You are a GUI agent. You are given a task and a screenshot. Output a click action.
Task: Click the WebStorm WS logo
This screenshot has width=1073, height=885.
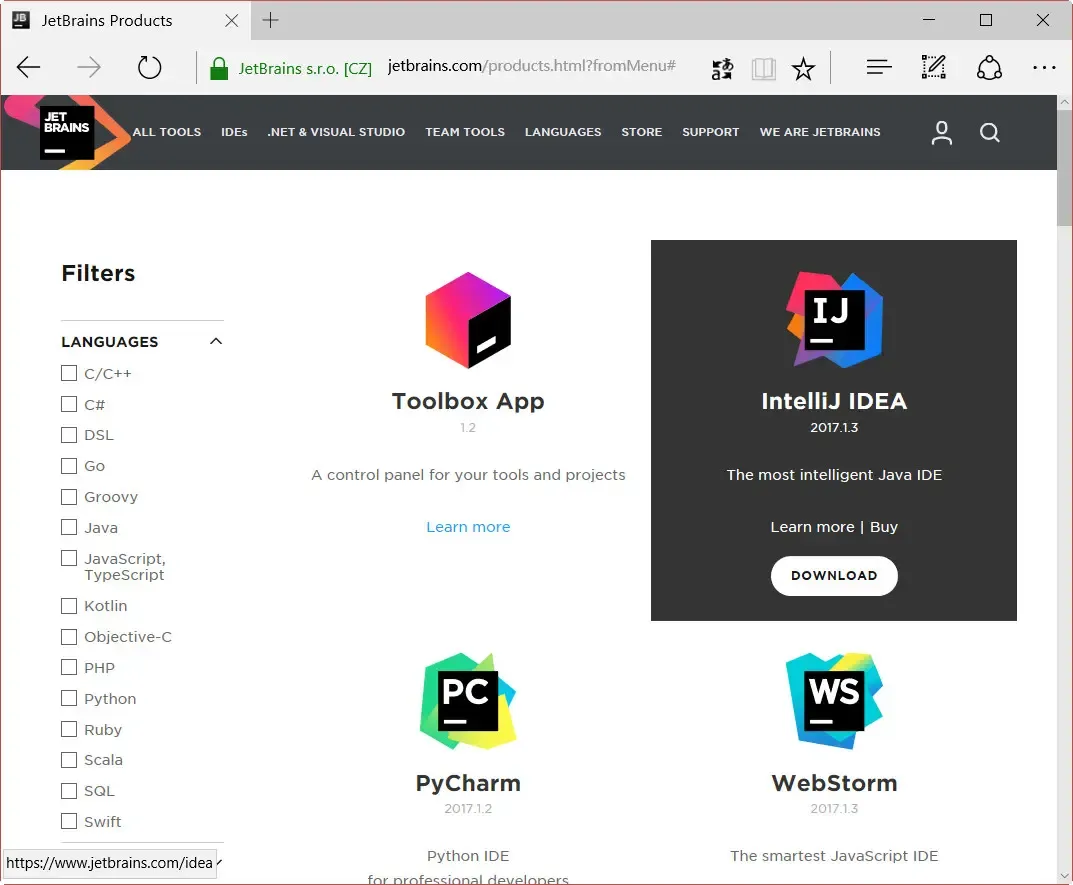834,701
